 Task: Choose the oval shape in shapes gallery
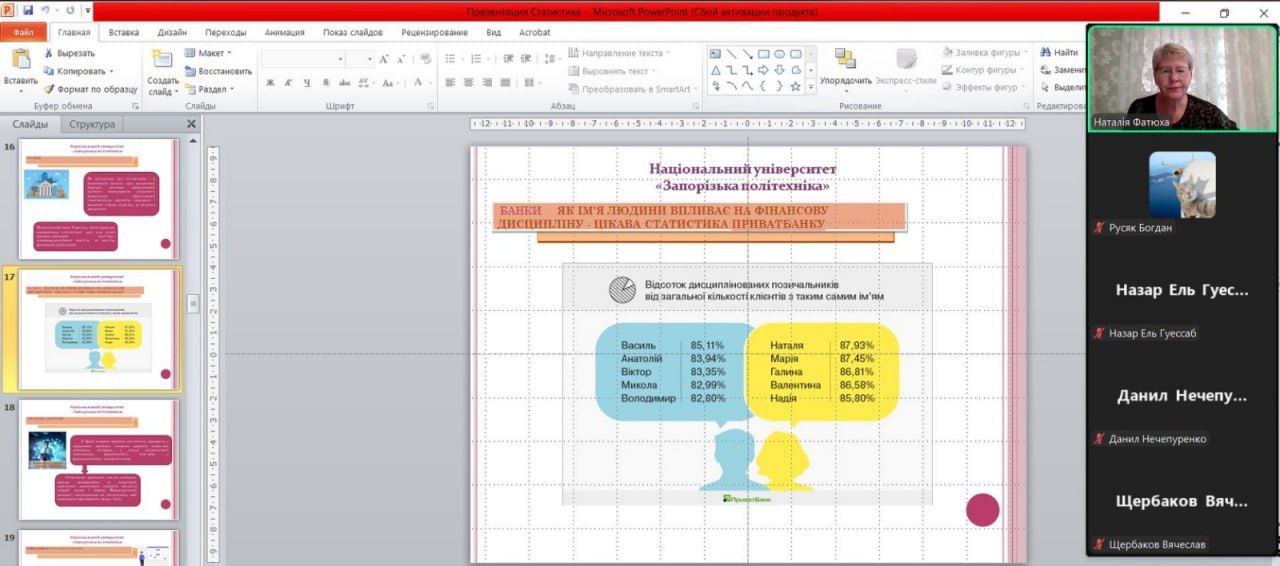tap(780, 54)
